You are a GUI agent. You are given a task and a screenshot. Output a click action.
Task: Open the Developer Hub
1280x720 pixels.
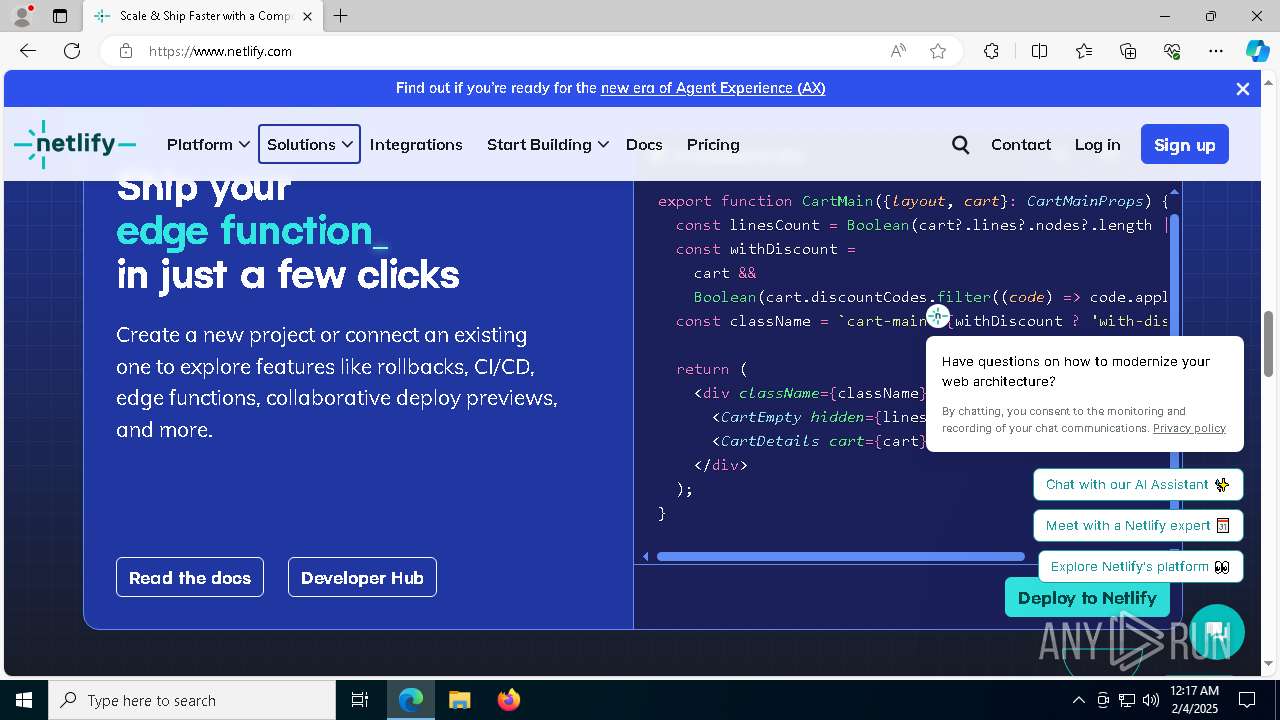(x=362, y=577)
